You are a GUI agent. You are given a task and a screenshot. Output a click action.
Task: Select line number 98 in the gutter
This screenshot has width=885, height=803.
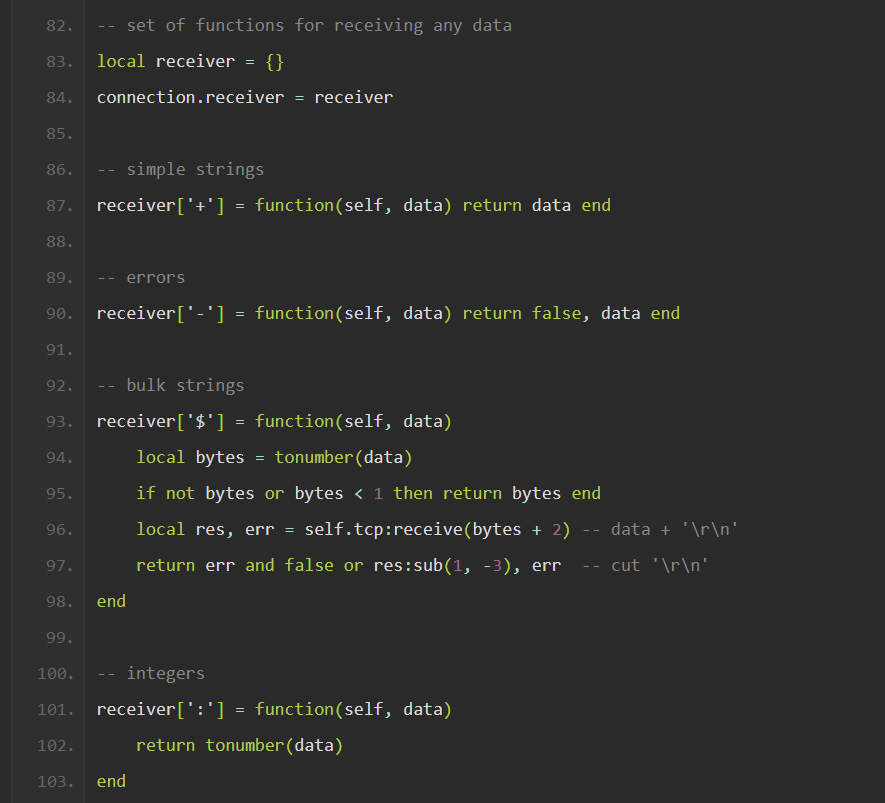[59, 601]
